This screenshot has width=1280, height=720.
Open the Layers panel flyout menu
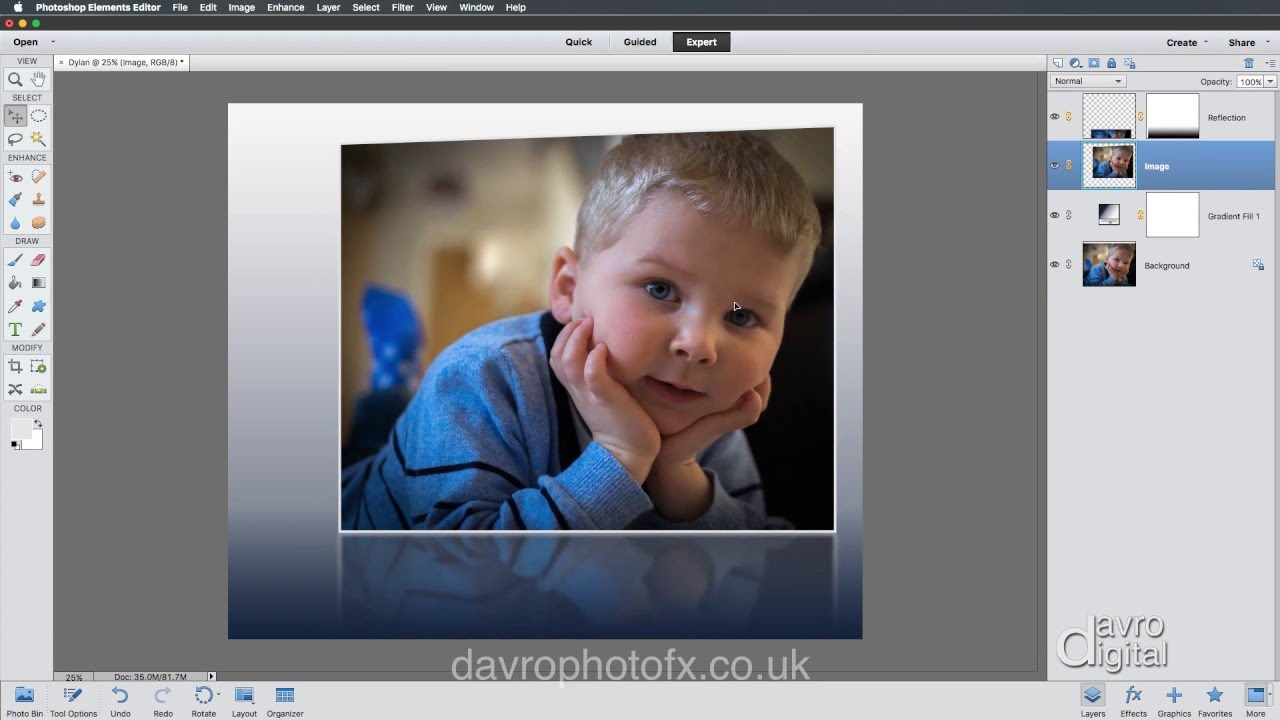click(x=1270, y=63)
